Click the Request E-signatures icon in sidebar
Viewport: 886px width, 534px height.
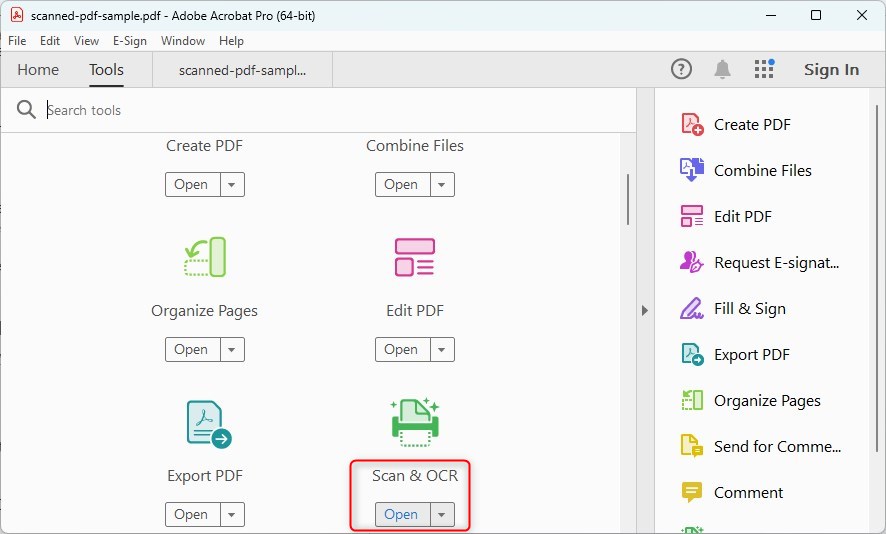click(692, 262)
